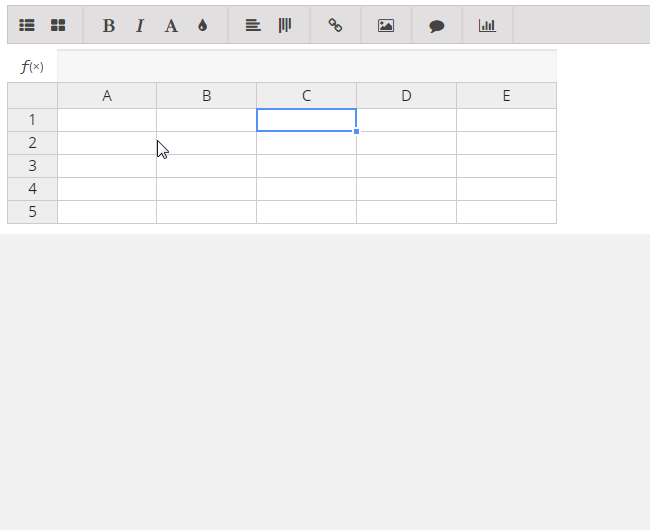Insert an image using the picture icon
The image size is (650, 530).
(386, 26)
